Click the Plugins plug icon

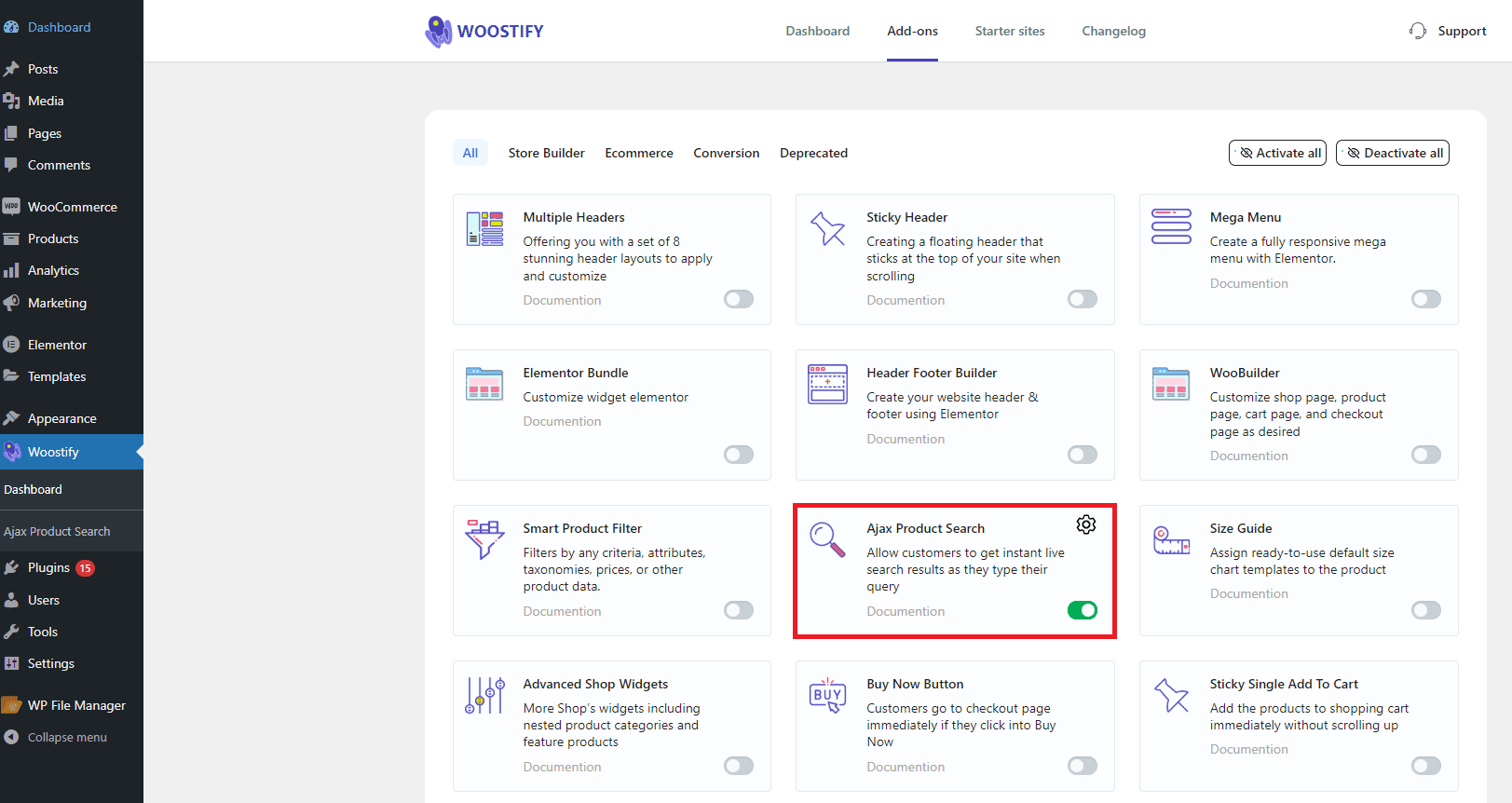click(x=11, y=567)
